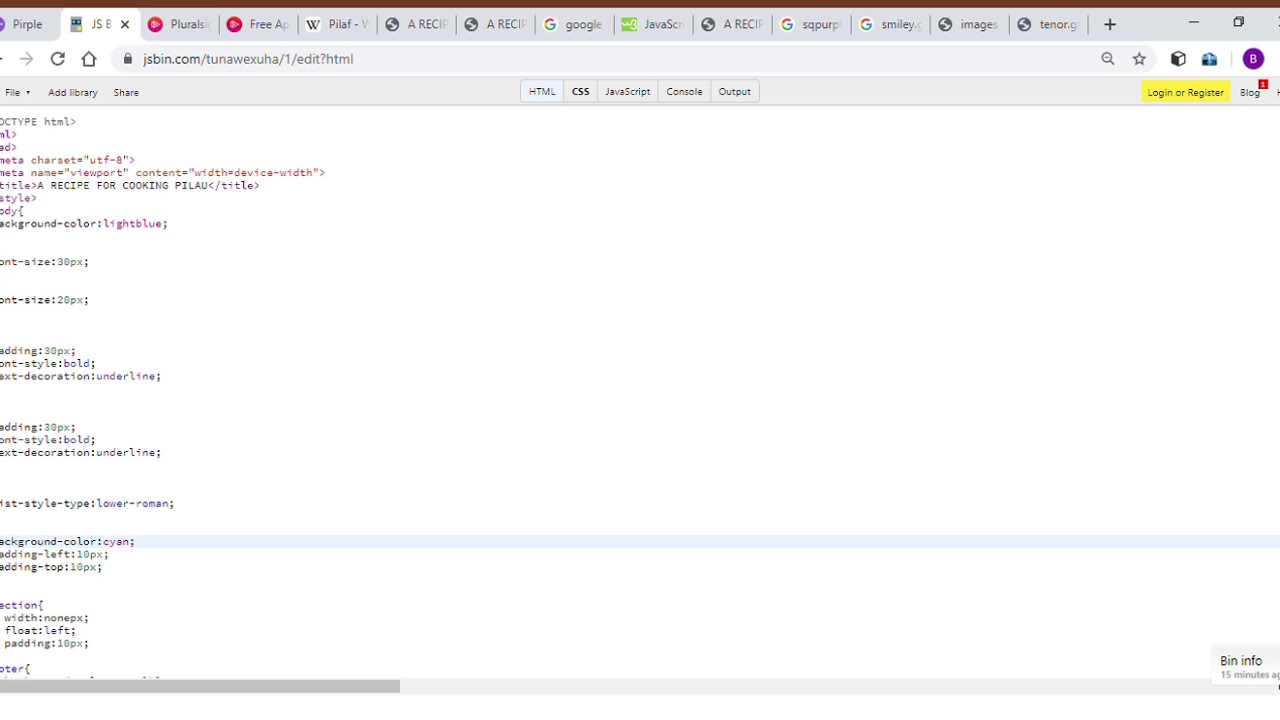This screenshot has height=720, width=1280.
Task: View site information lock icon
Action: (x=128, y=59)
